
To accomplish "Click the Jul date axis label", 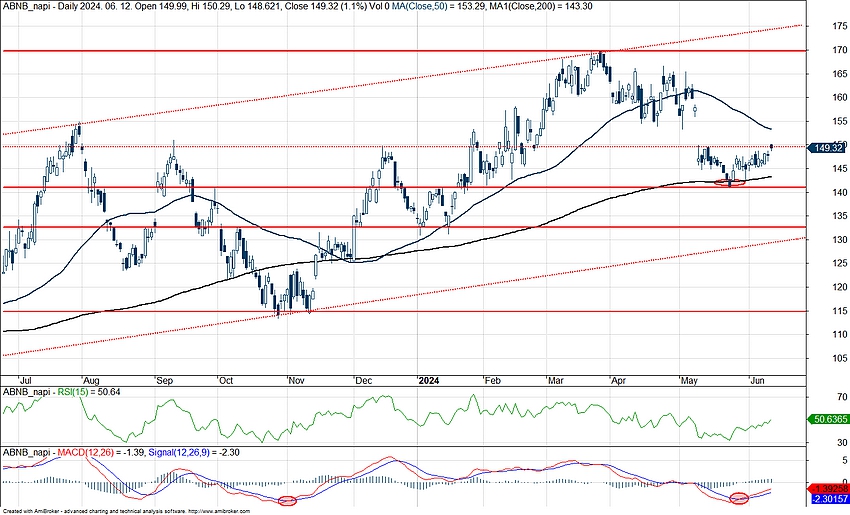I will 25,381.
